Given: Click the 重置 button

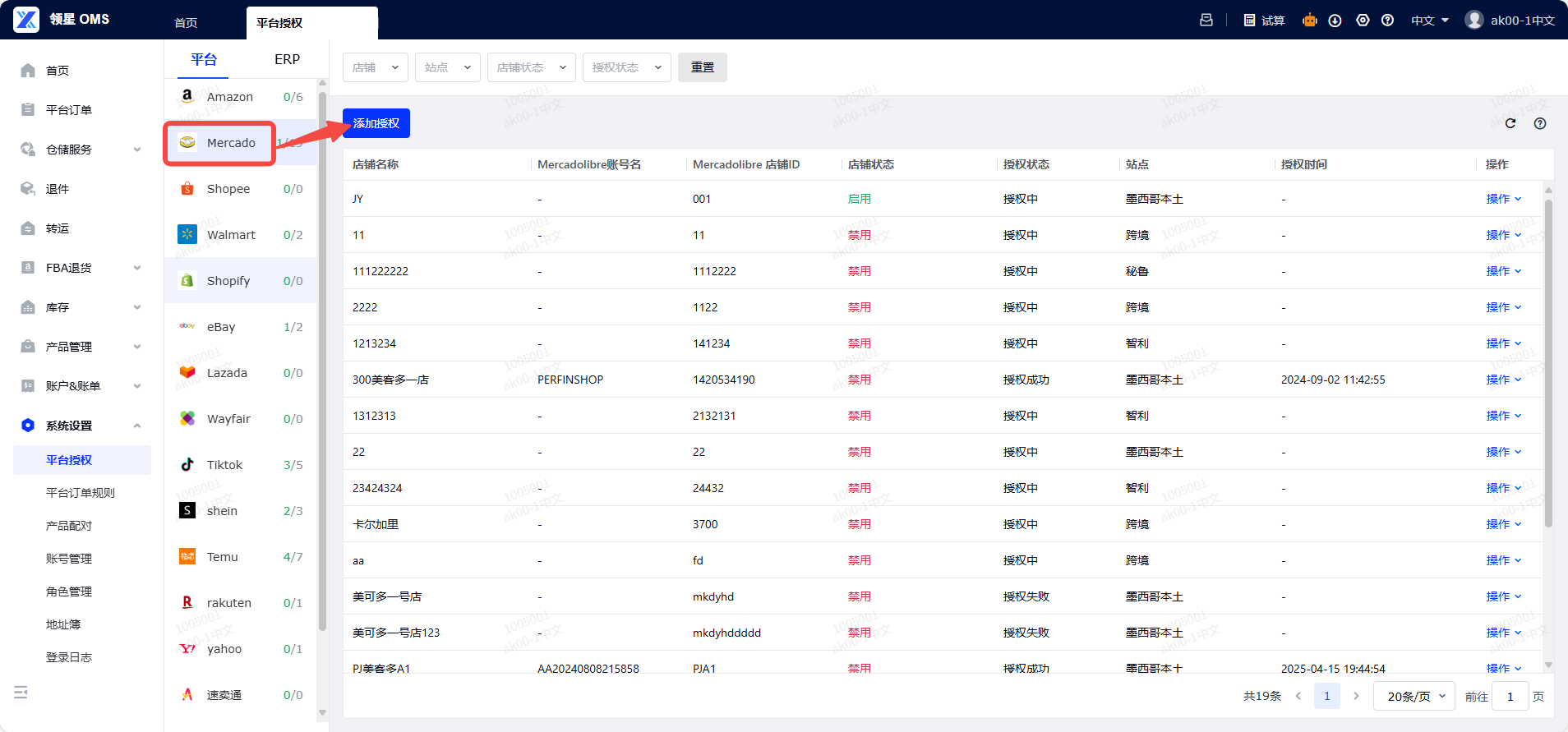Looking at the screenshot, I should click(x=702, y=67).
